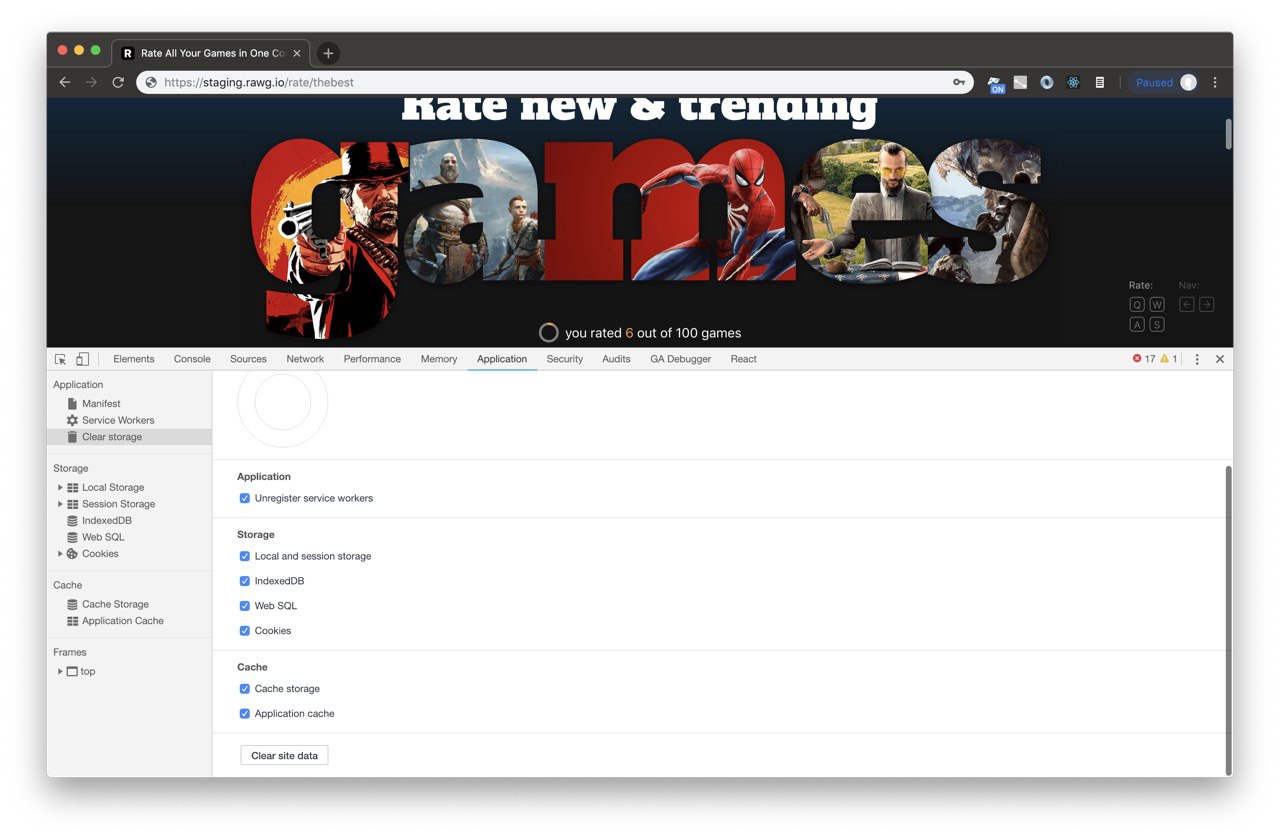Click the red error count icon
Viewport: 1280px width, 839px height.
(1137, 359)
